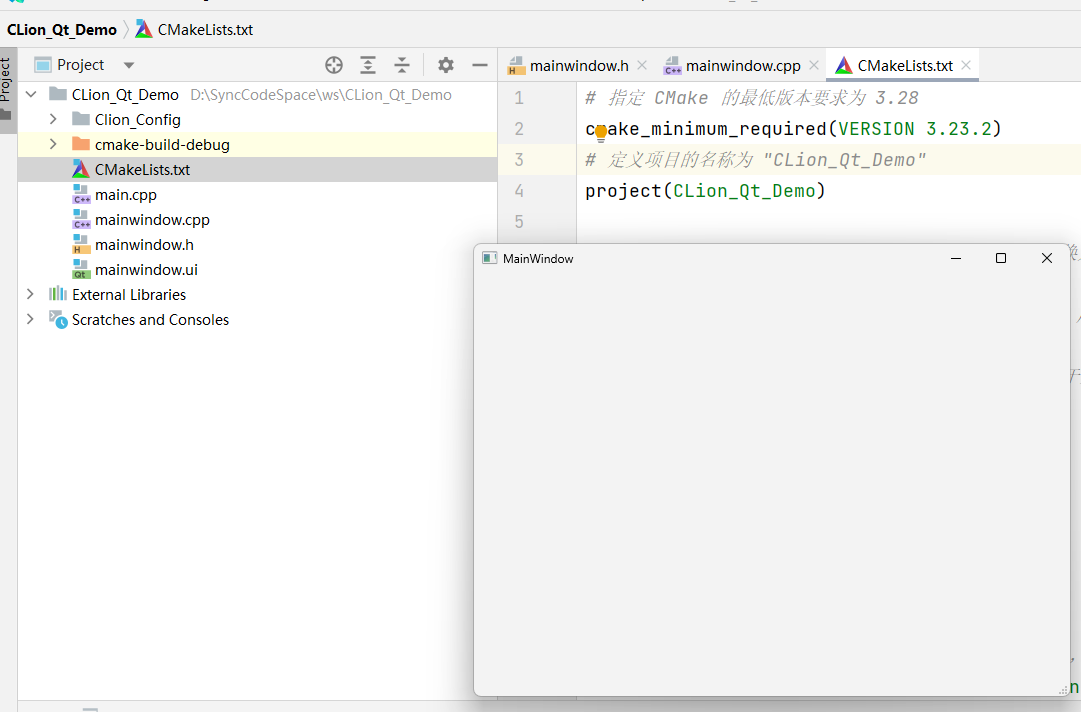Open the Project view dropdown arrow
The height and width of the screenshot is (712, 1081).
[x=129, y=65]
